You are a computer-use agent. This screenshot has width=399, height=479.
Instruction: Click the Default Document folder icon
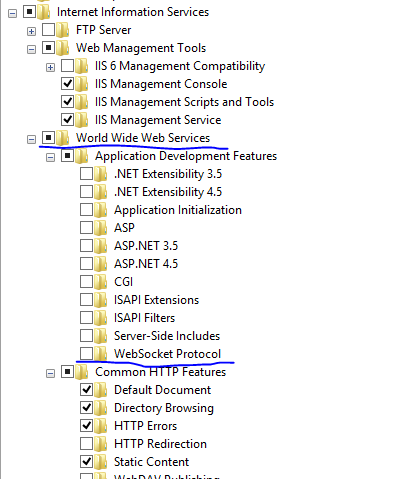click(101, 390)
